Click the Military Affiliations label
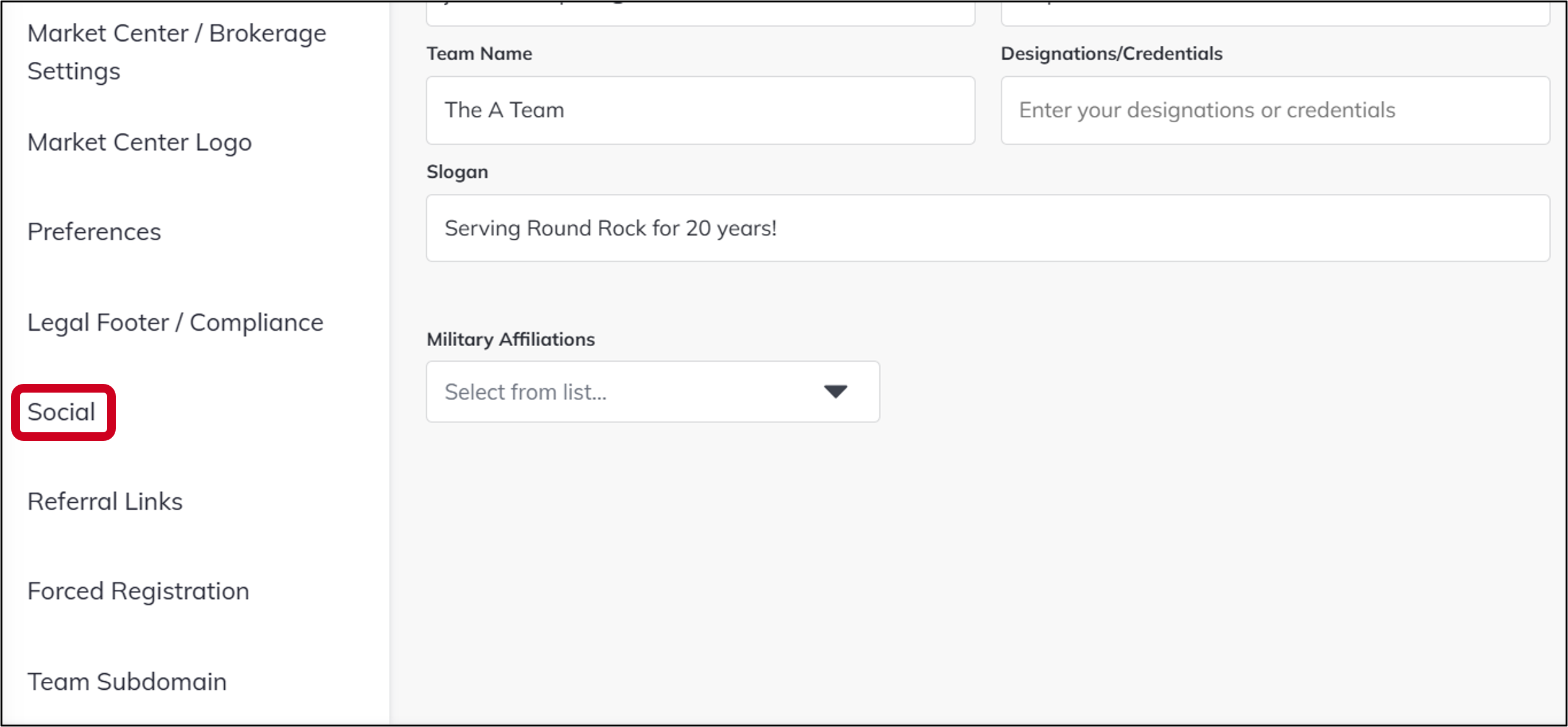This screenshot has width=1568, height=727. (510, 339)
